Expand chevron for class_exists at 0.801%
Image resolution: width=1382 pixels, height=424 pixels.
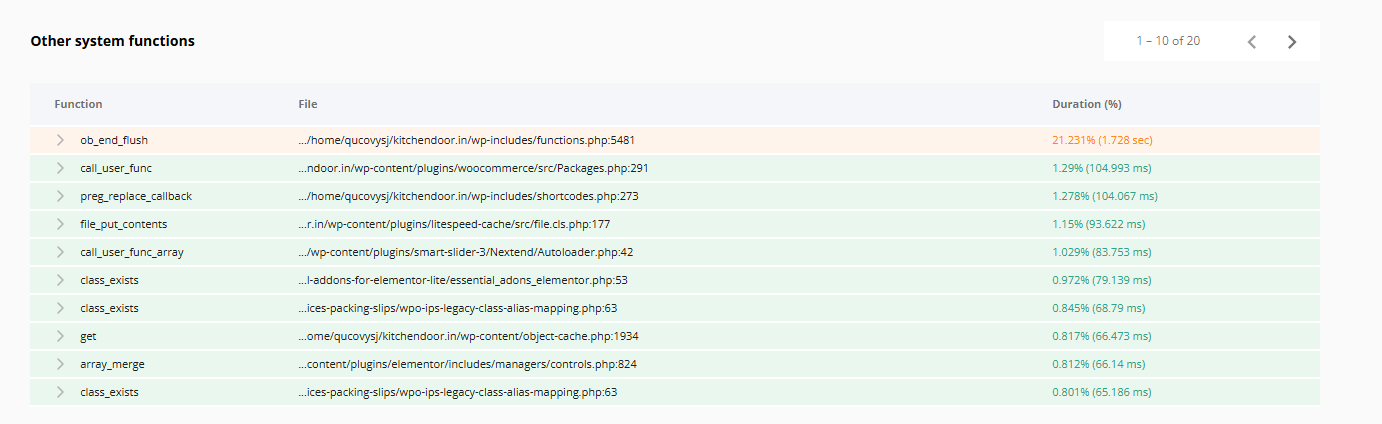click(x=60, y=392)
